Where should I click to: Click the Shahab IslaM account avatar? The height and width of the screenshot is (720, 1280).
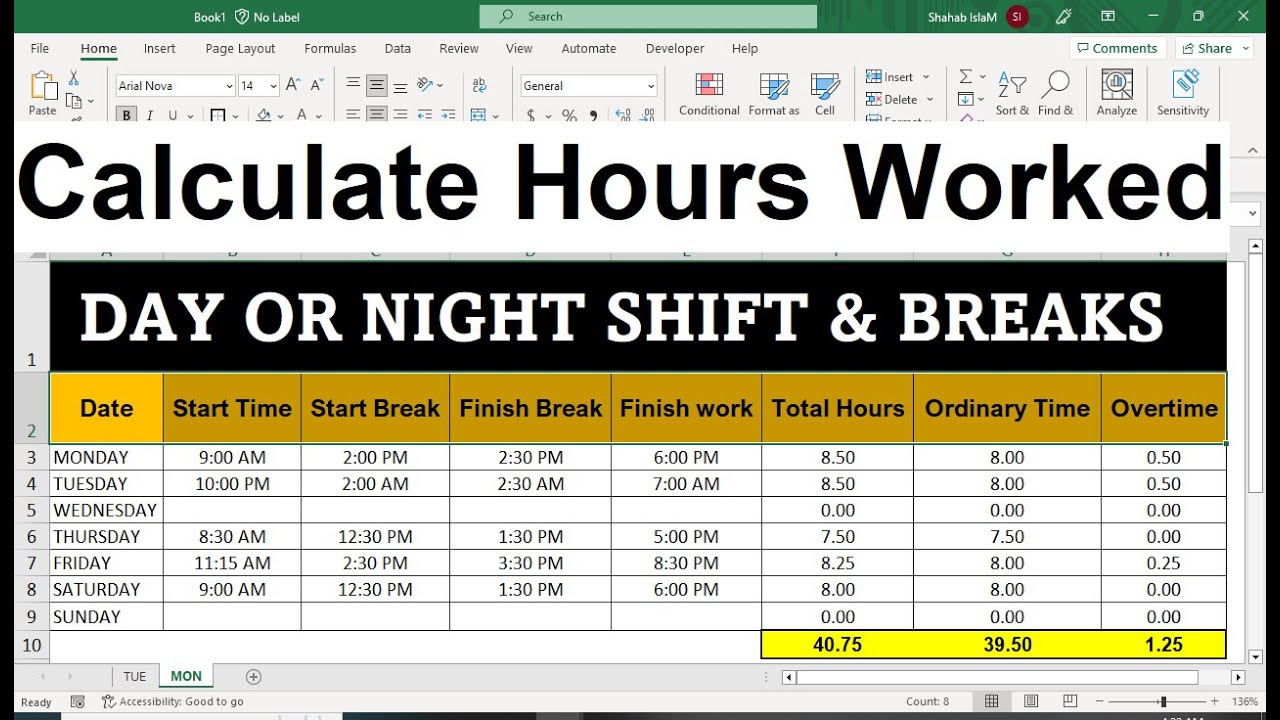[x=1017, y=16]
